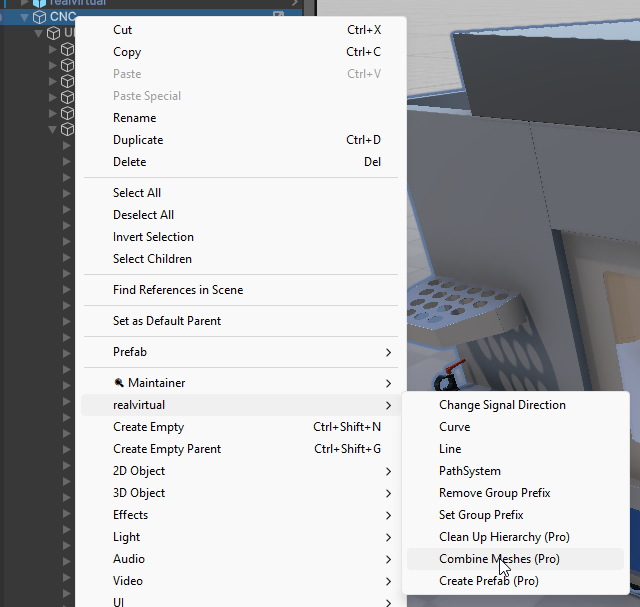
Task: Choose Change Signal Direction
Action: tap(502, 405)
